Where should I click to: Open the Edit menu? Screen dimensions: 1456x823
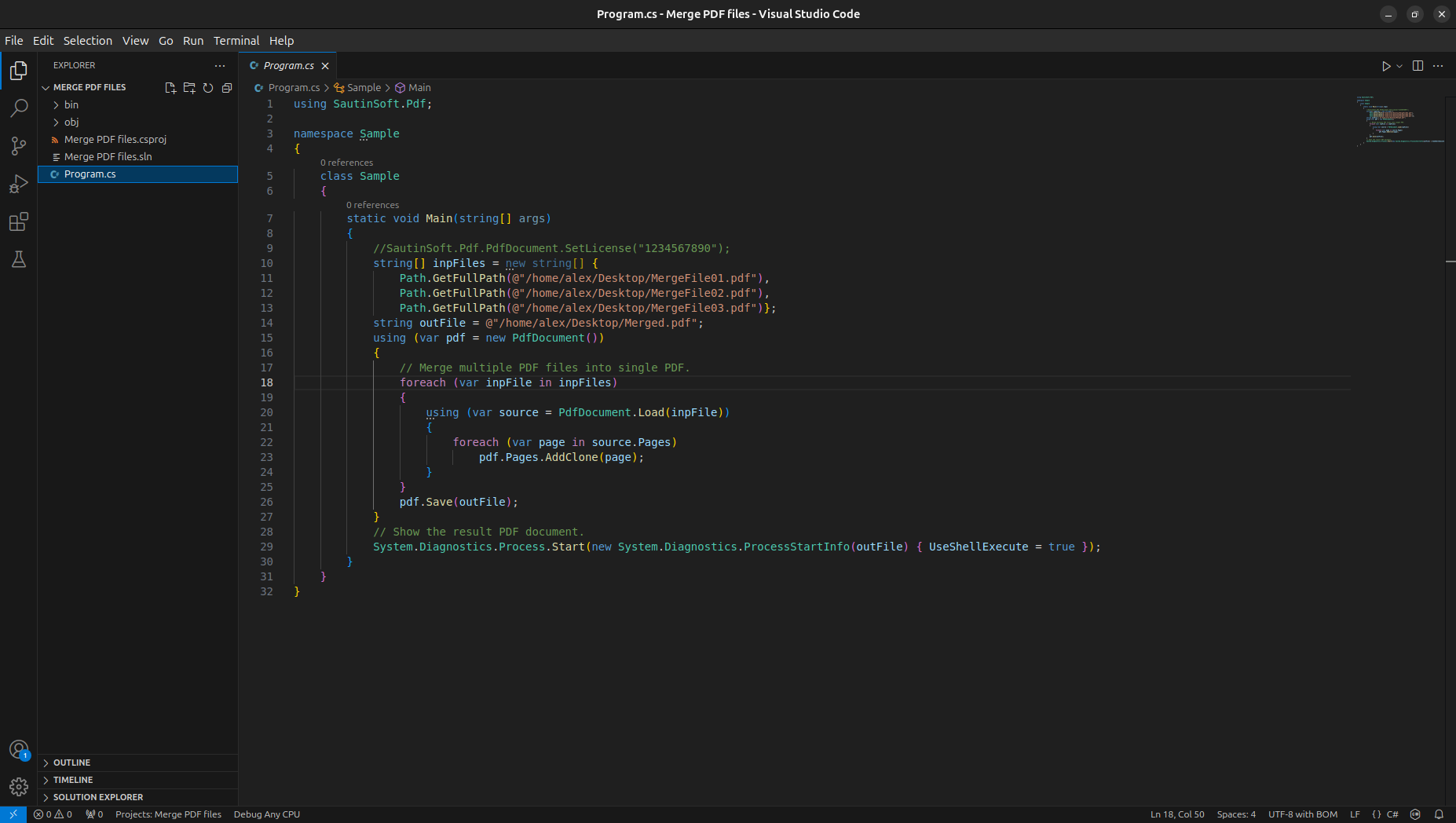[43, 41]
